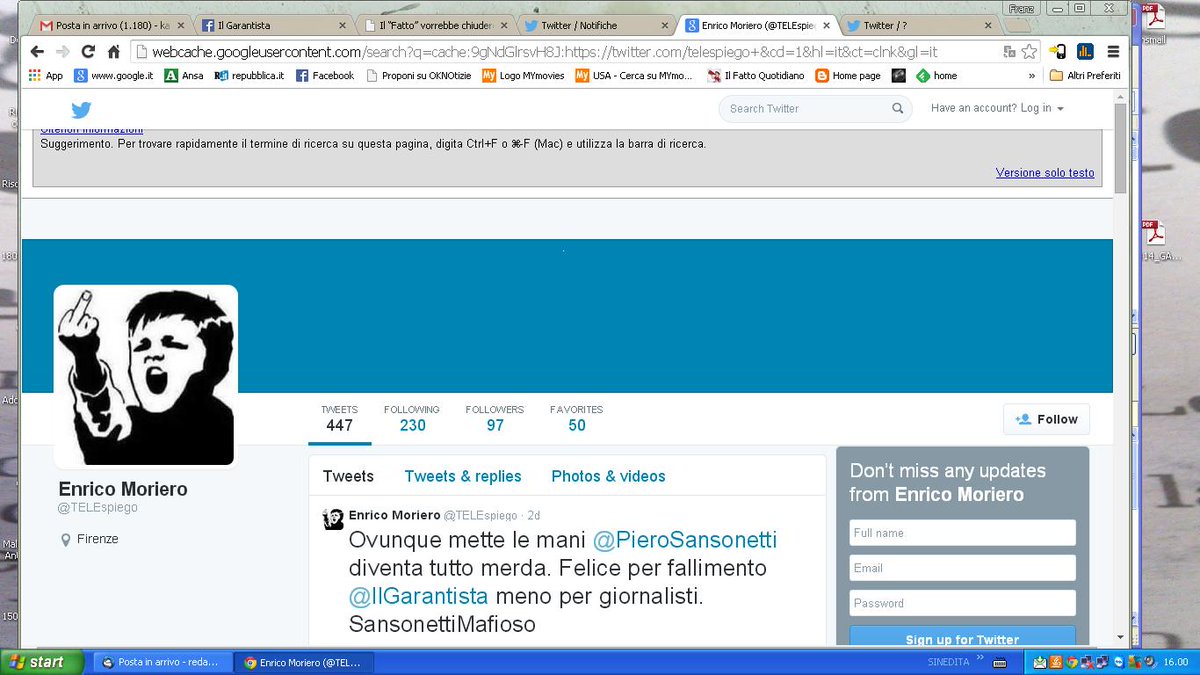Switch to Posta in arrivo Gmail tab

click(x=110, y=25)
